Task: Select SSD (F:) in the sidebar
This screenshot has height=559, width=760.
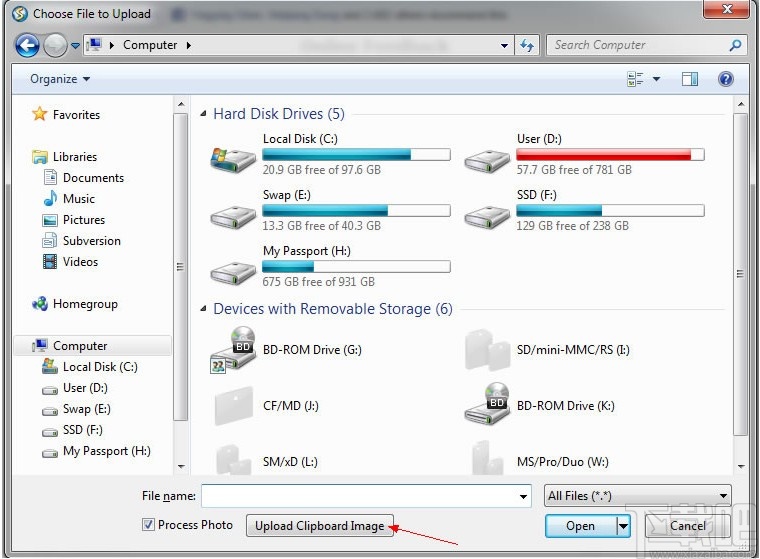Action: pos(82,430)
